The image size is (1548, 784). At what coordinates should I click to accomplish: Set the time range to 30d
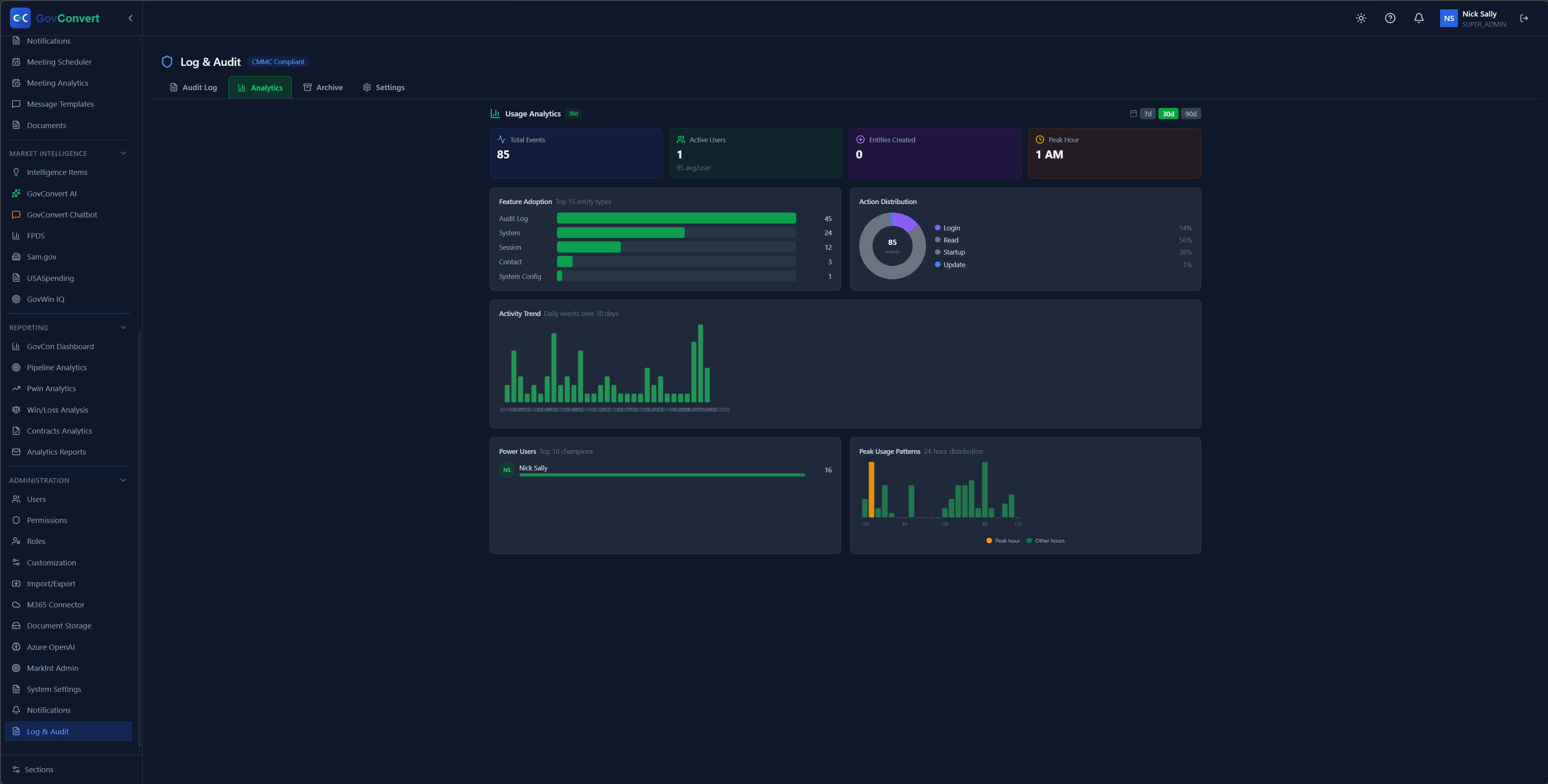(x=1168, y=114)
